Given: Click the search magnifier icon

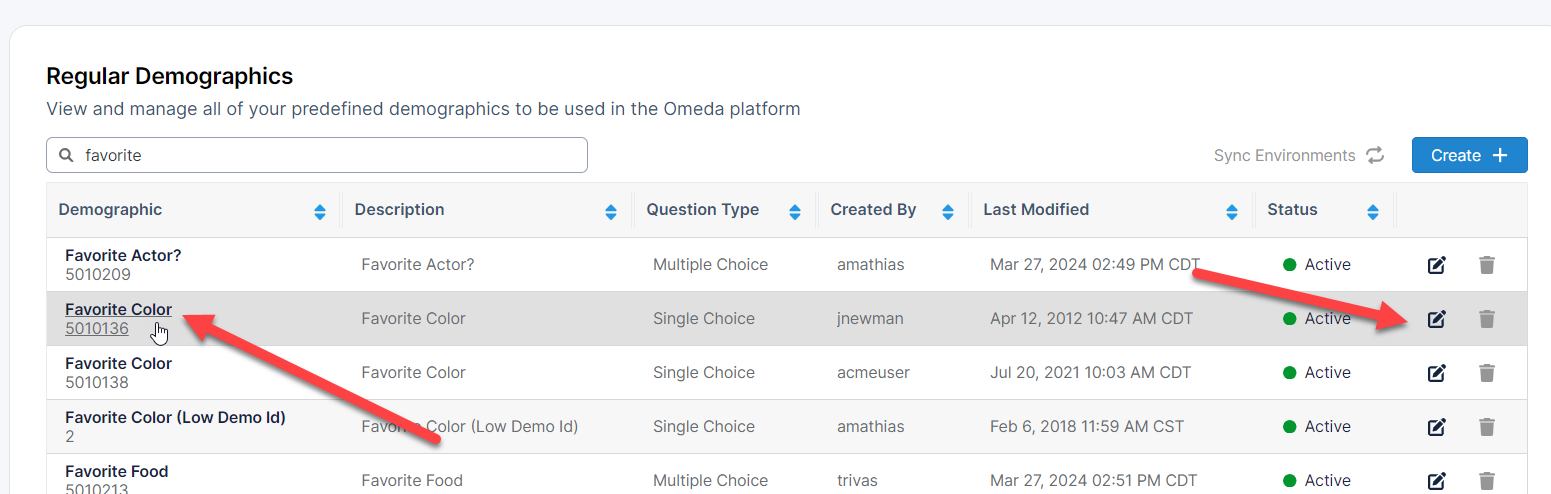Looking at the screenshot, I should click(67, 155).
